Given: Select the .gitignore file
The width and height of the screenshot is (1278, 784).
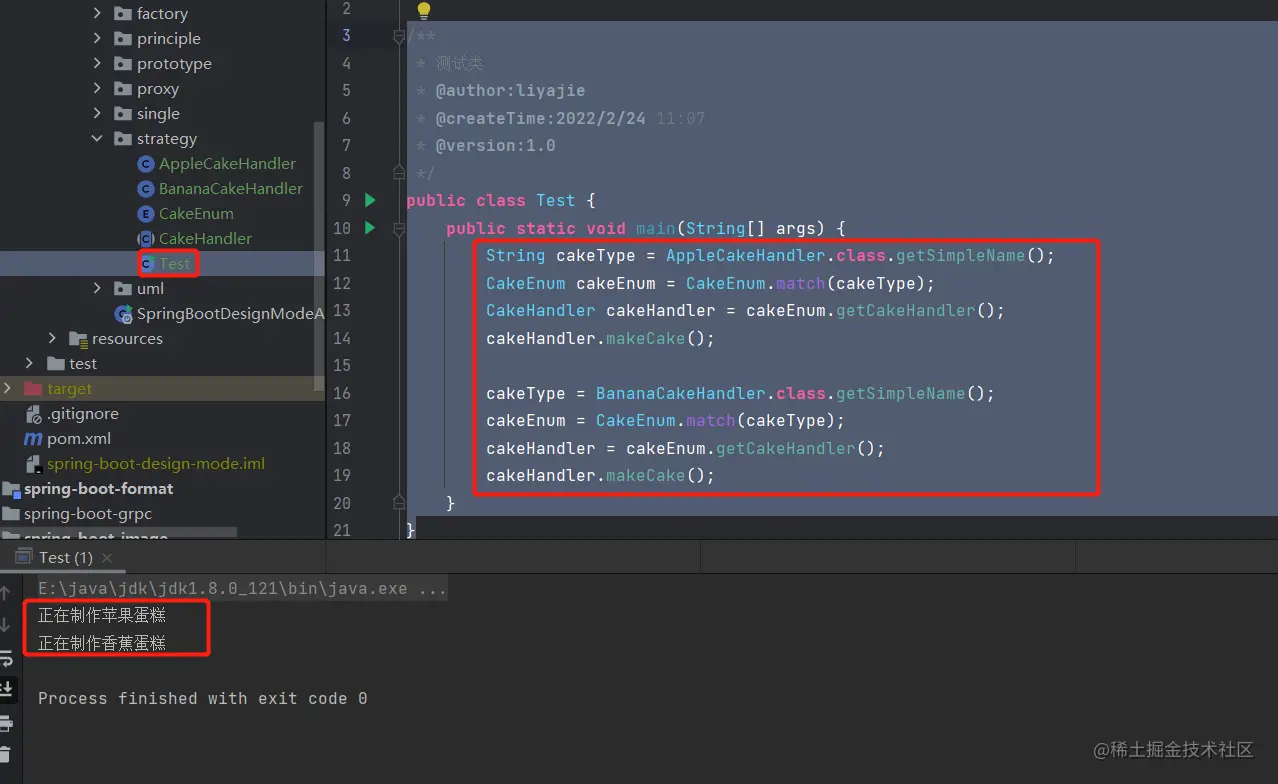Looking at the screenshot, I should click(x=83, y=414).
